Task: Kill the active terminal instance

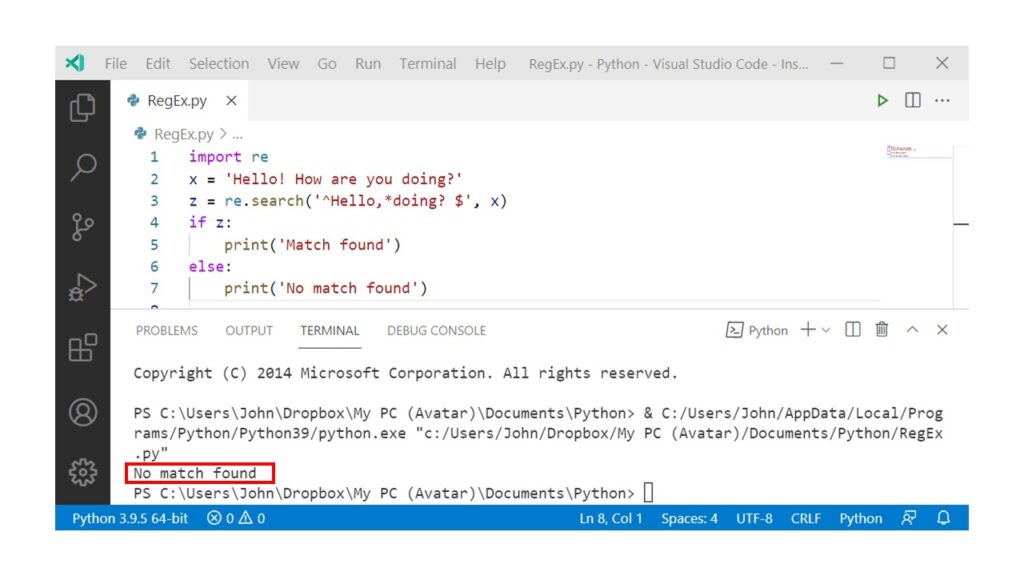Action: 881,330
